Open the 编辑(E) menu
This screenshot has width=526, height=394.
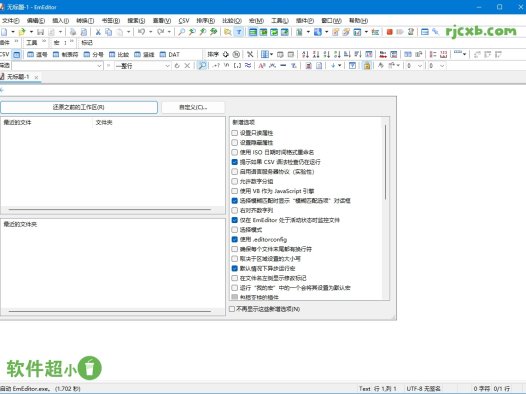coord(36,21)
